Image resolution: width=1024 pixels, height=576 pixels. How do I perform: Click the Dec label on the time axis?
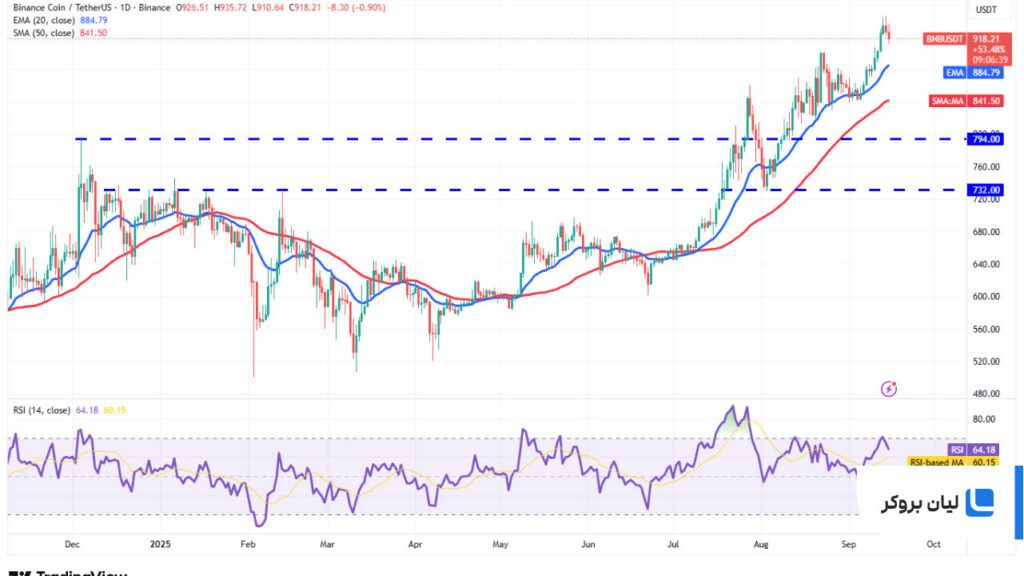coord(72,544)
